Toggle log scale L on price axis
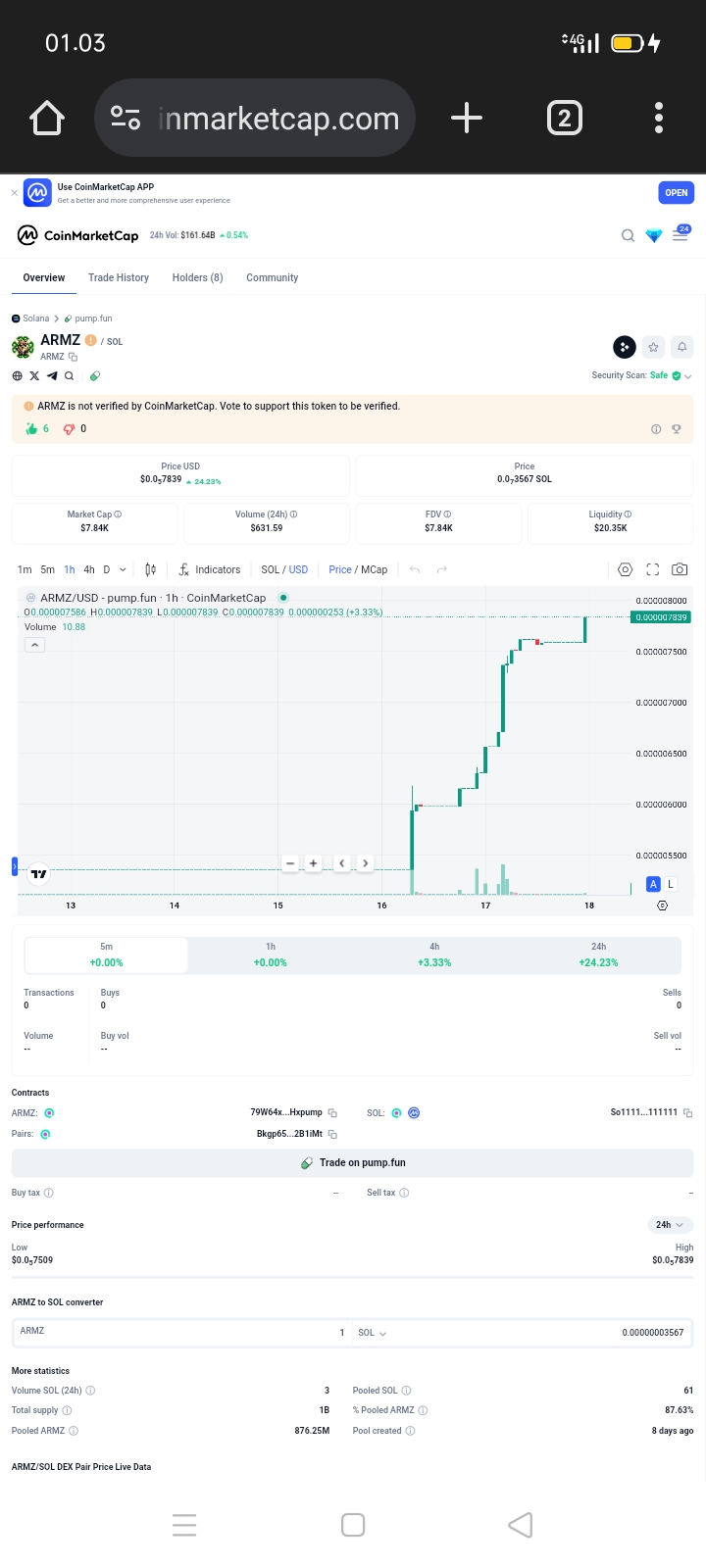Screen dimensions: 706x1568 pos(671,884)
